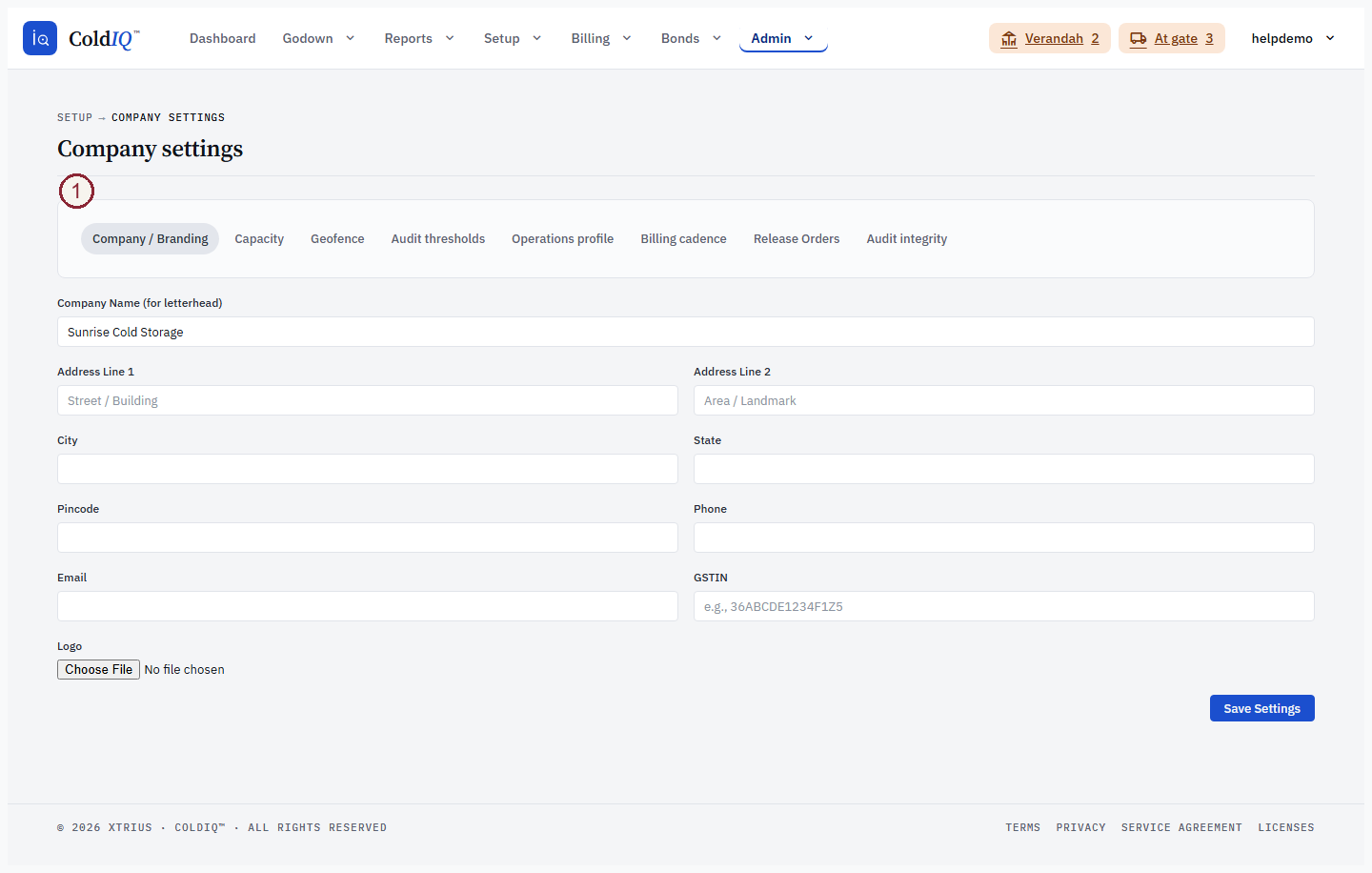Go to Dashboard in top navigation

point(222,38)
